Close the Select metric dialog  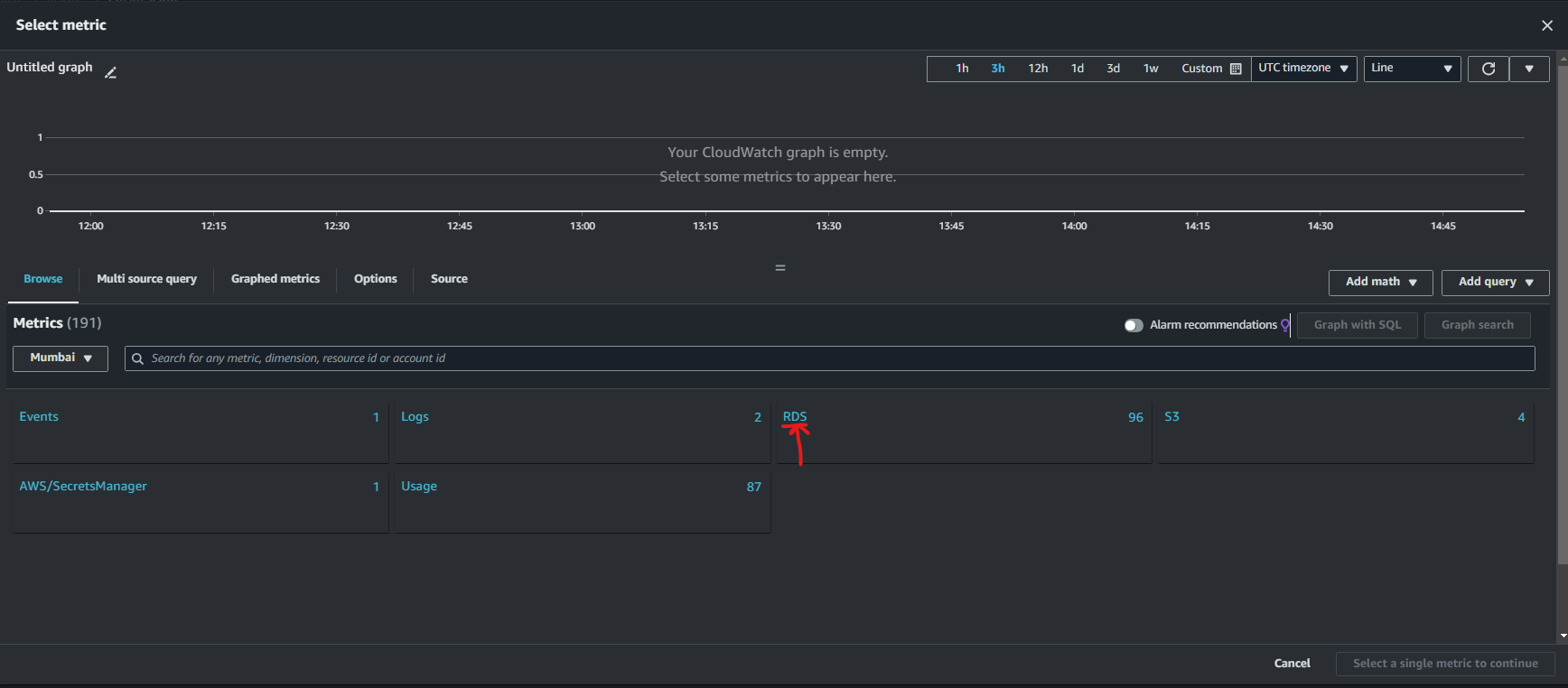pos(1547,25)
